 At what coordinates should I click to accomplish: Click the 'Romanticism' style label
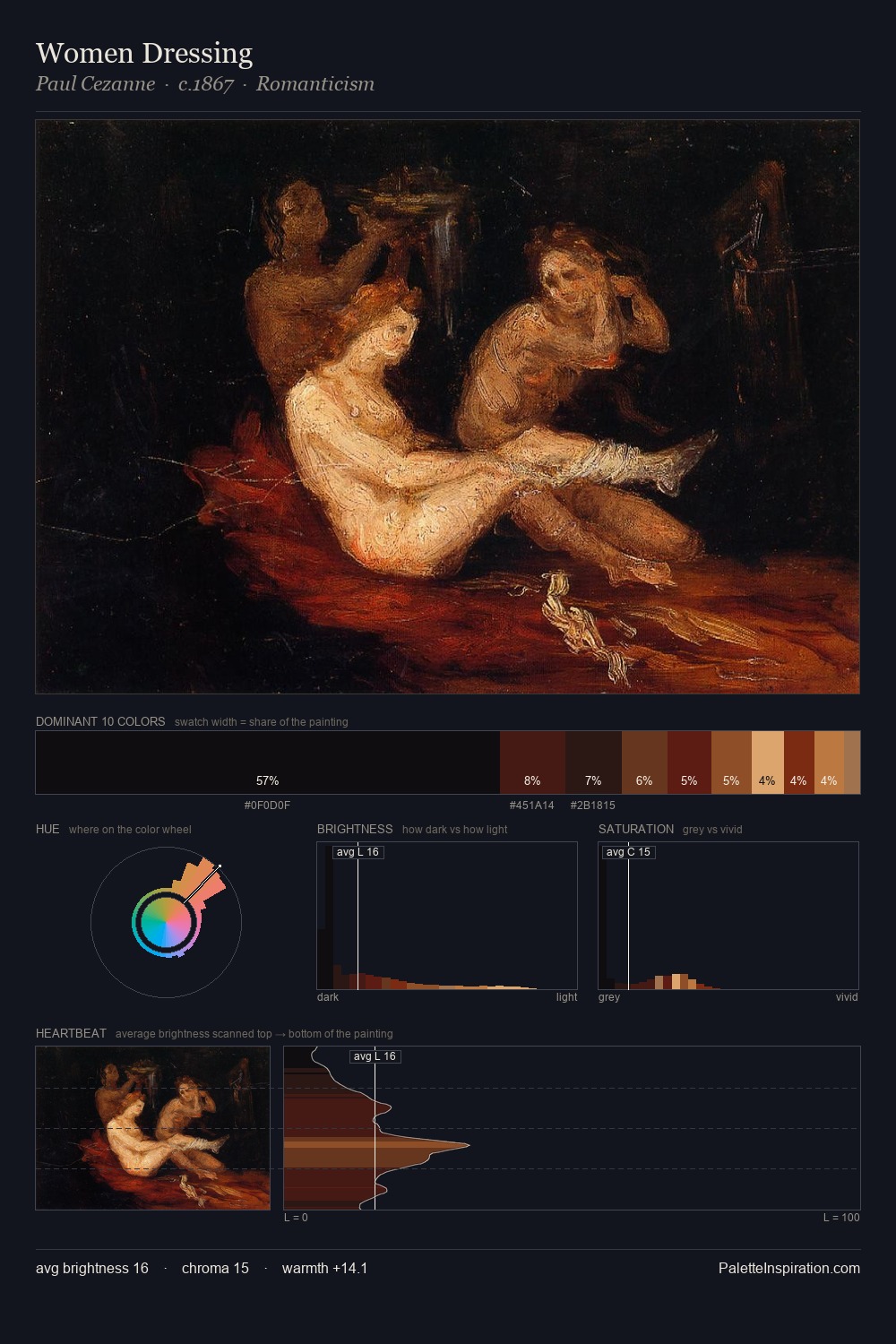pos(315,84)
